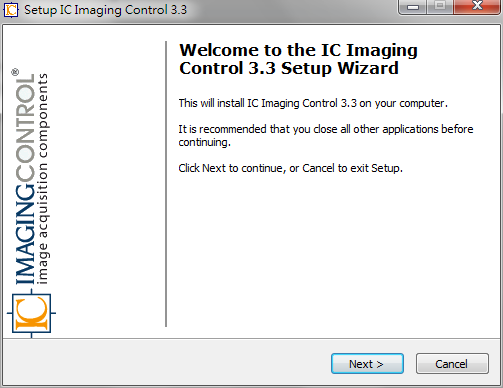This screenshot has height=388, width=503.
Task: Click the 'It is recommended' paragraph
Action: (x=325, y=135)
